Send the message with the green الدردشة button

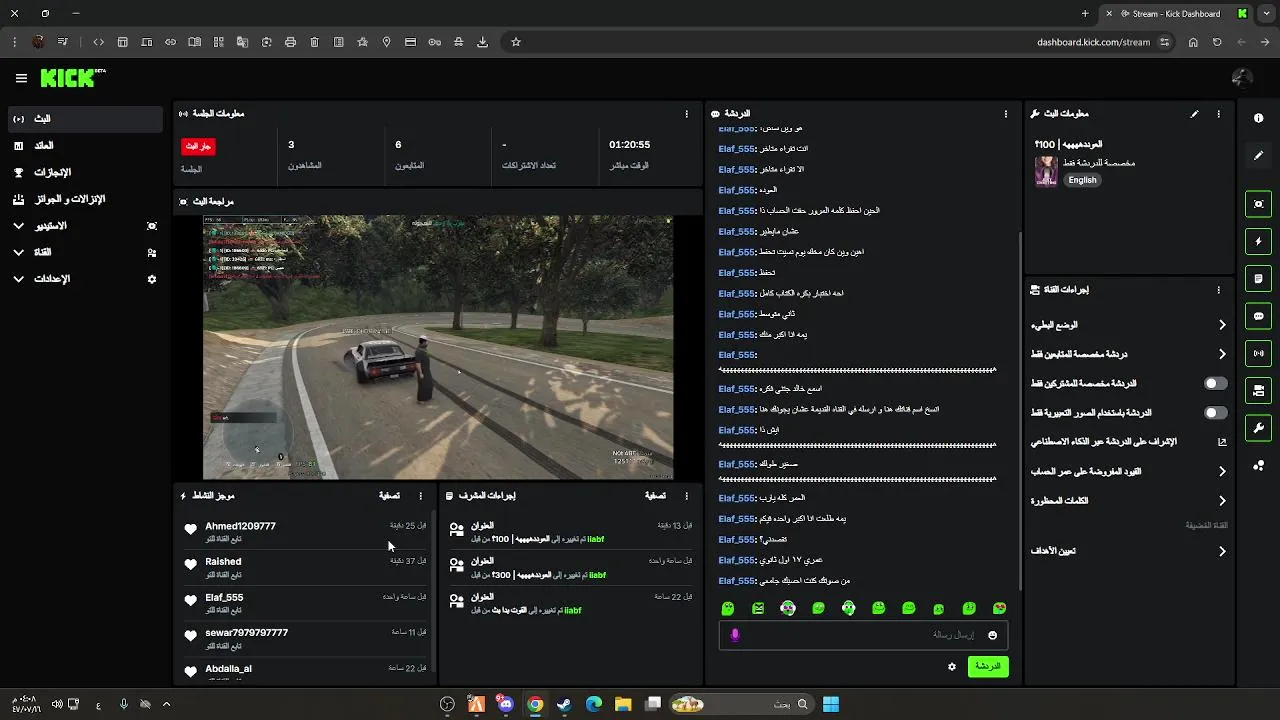[988, 666]
